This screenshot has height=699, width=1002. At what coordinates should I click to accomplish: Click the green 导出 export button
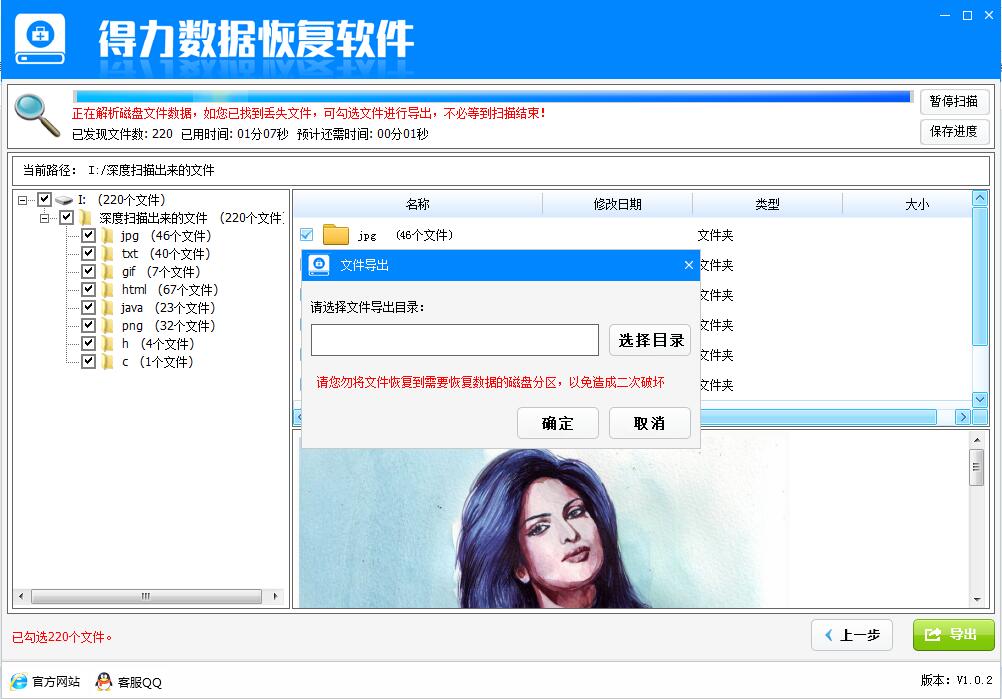pos(953,635)
